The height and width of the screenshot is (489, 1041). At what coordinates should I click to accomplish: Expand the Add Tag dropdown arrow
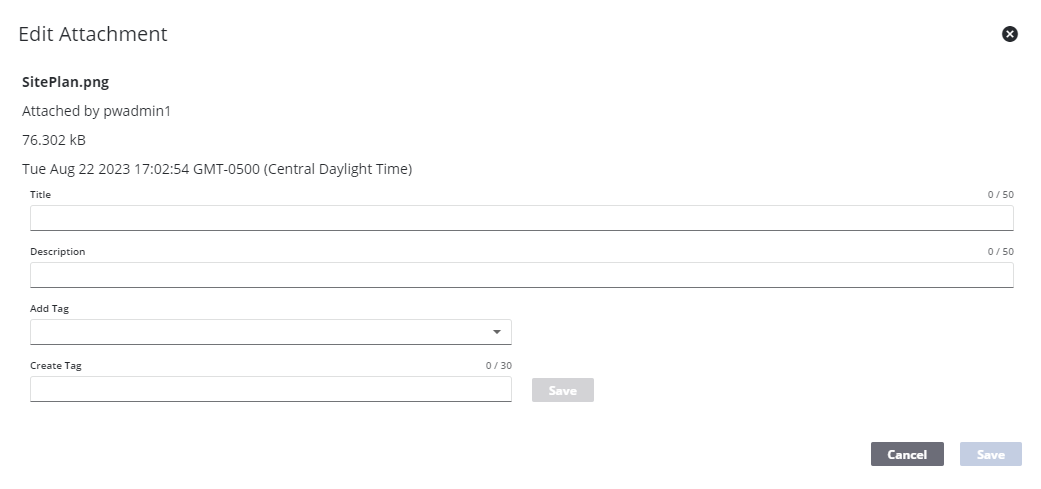tap(497, 332)
